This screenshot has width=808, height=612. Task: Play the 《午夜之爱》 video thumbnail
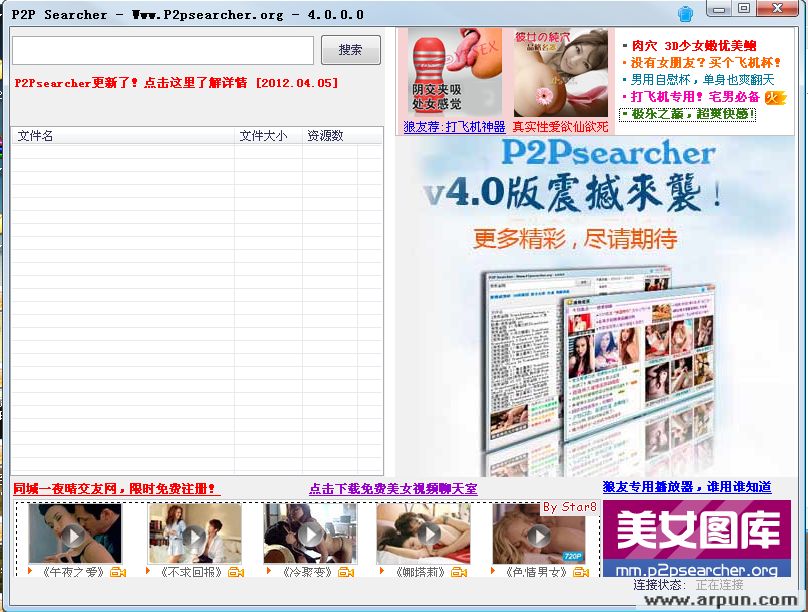75,535
